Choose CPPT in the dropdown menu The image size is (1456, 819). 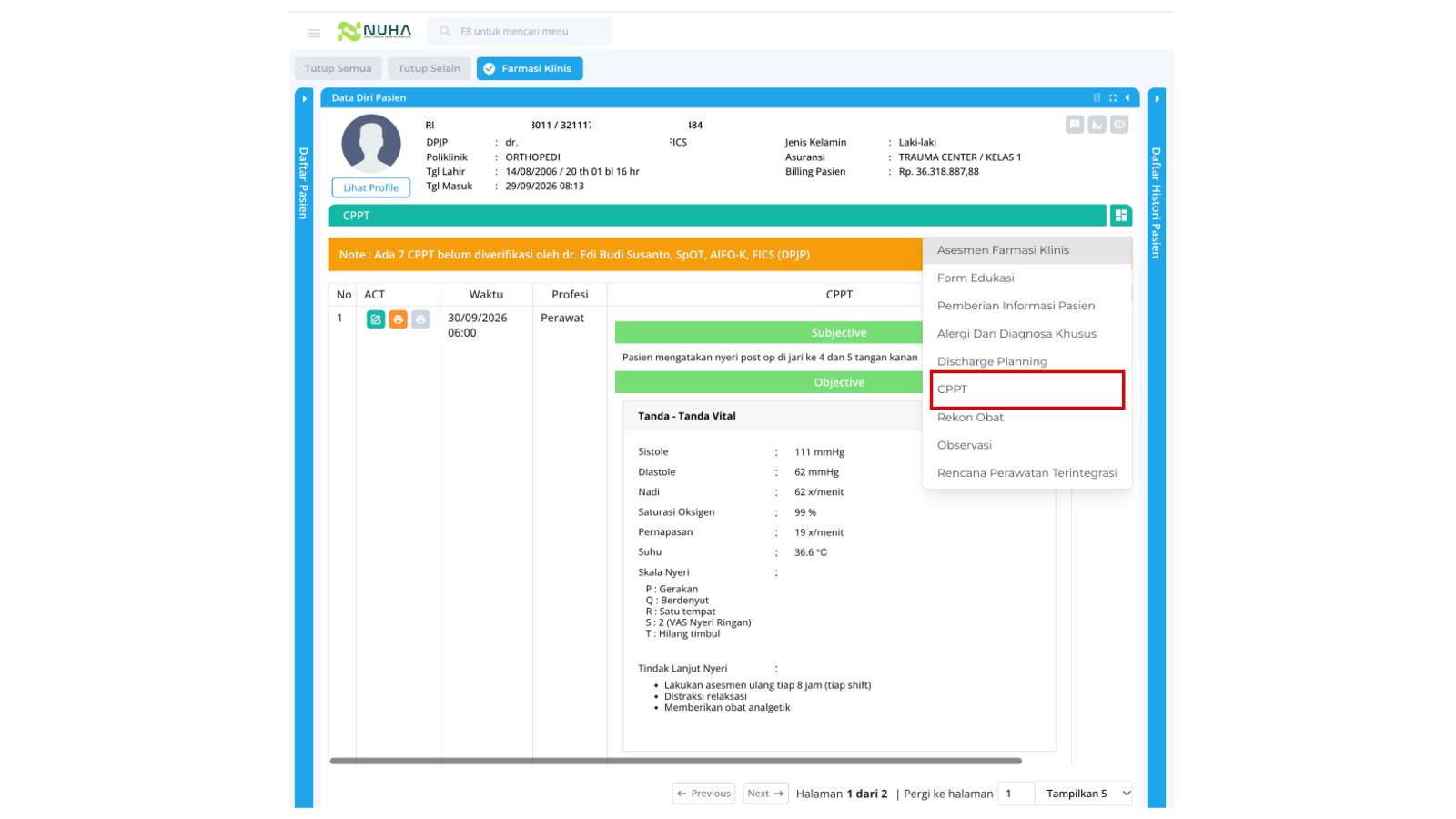pyautogui.click(x=1027, y=389)
